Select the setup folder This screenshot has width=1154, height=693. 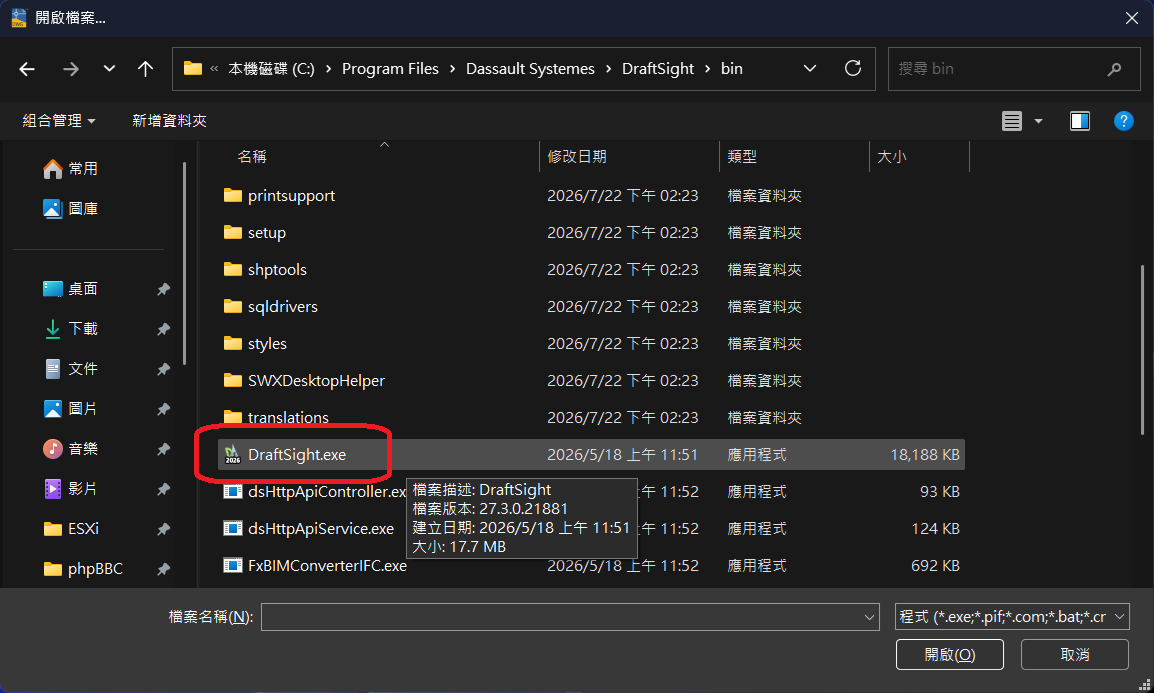point(266,232)
